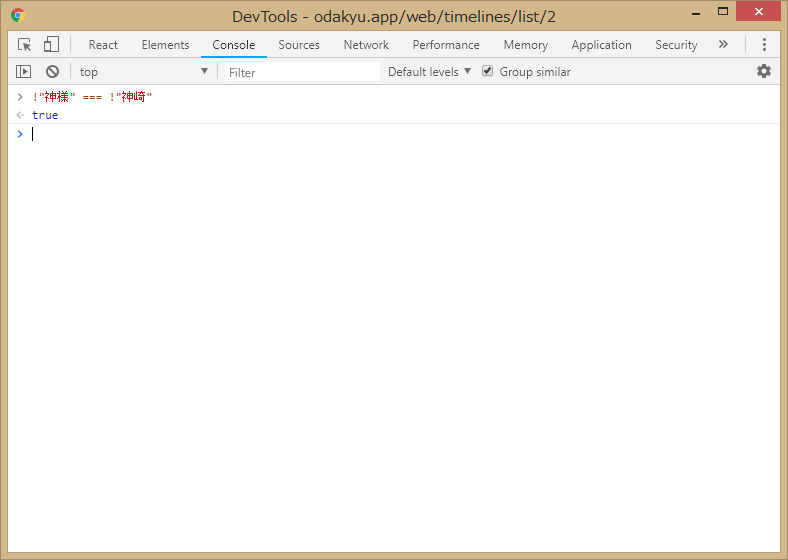This screenshot has height=560, width=788.
Task: Open the DevTools three-dot customize menu
Action: [x=764, y=45]
